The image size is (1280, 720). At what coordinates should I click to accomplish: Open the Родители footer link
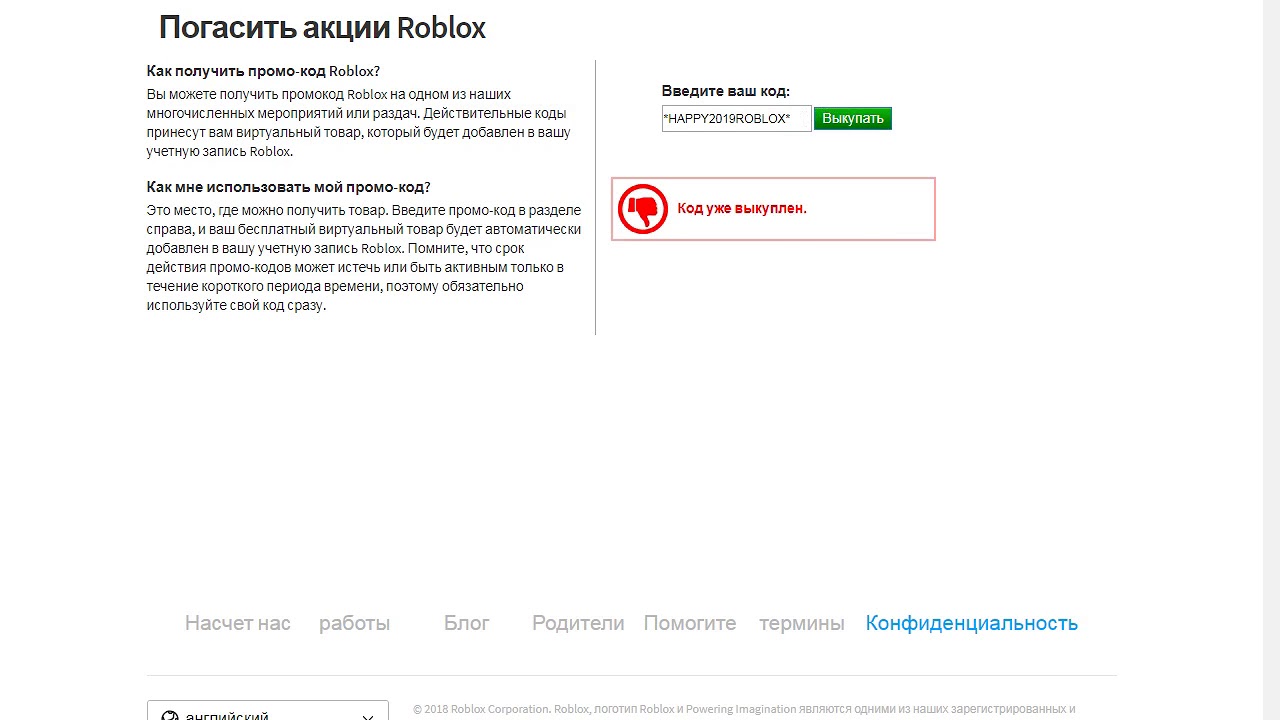pos(578,623)
